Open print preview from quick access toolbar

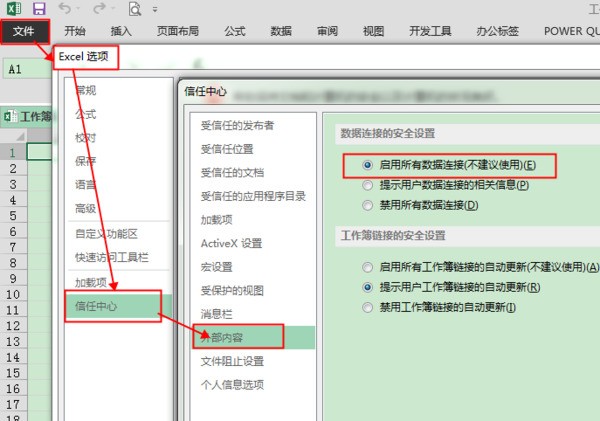point(135,8)
